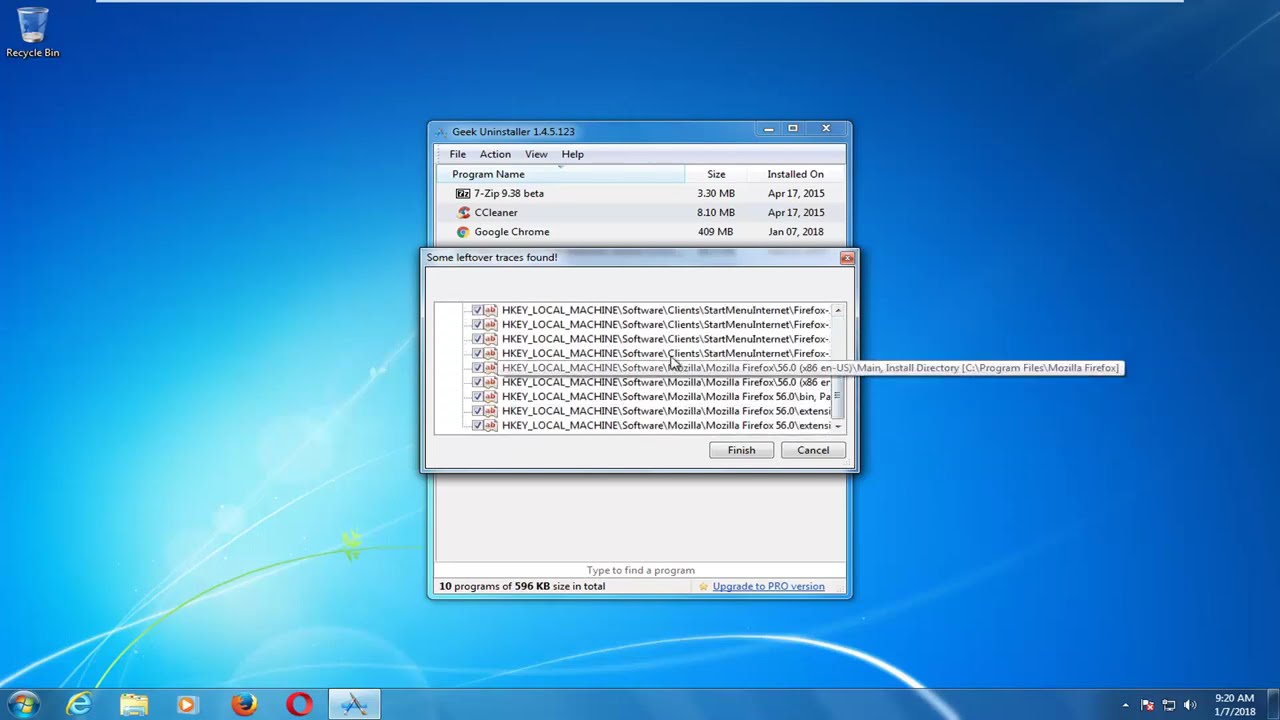Open the File menu
This screenshot has width=1280, height=720.
[457, 154]
